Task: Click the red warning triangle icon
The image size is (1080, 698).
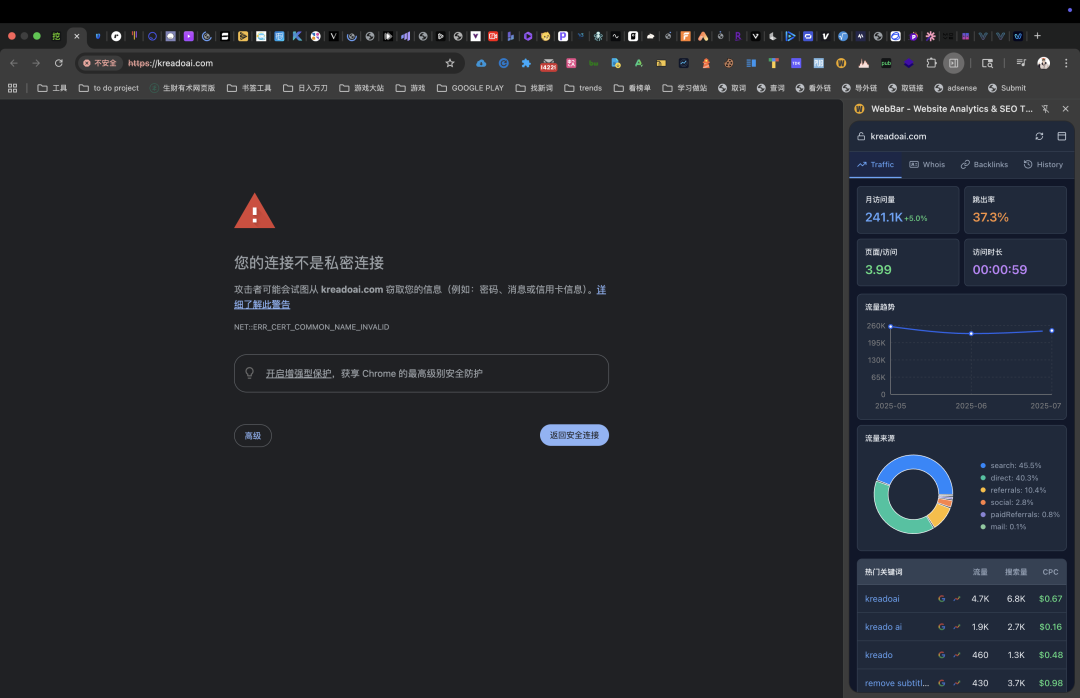Action: click(x=254, y=211)
